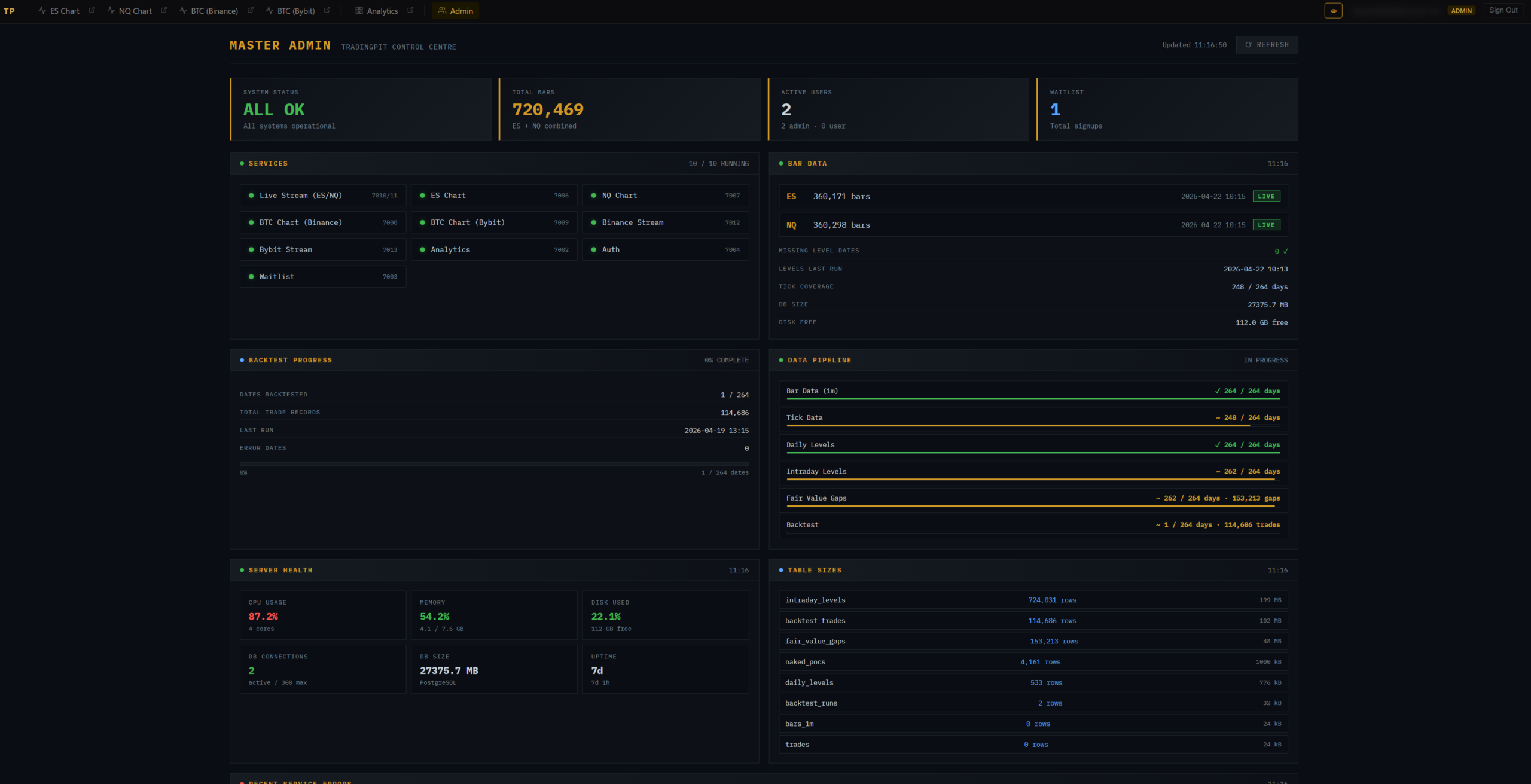This screenshot has width=1531, height=784.
Task: Select the Daily Levels pipeline row
Action: click(1033, 446)
